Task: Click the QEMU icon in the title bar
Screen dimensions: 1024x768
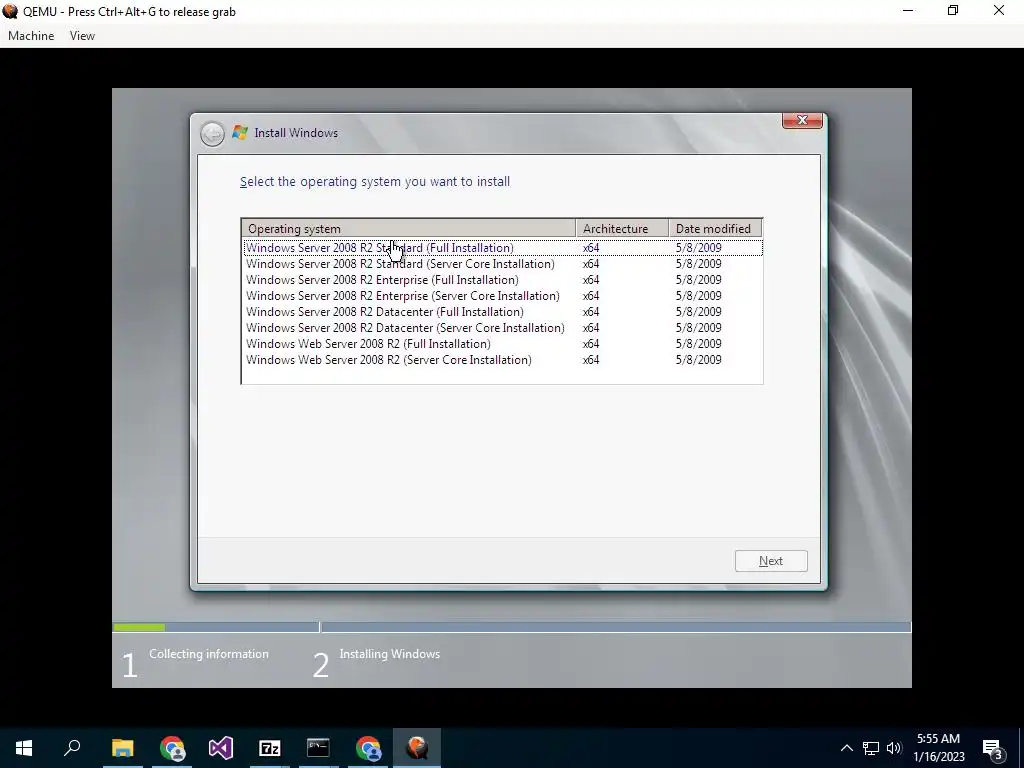Action: tap(10, 11)
